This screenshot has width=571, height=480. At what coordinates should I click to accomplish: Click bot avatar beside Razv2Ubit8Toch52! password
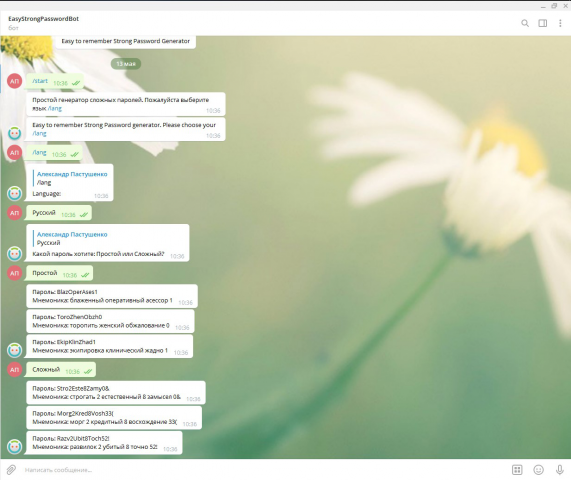(x=15, y=447)
